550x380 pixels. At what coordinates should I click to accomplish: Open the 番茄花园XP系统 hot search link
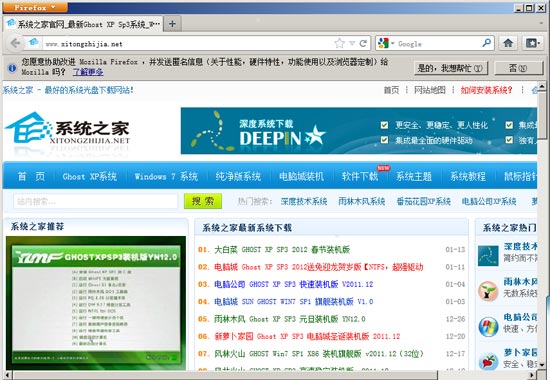(x=423, y=201)
